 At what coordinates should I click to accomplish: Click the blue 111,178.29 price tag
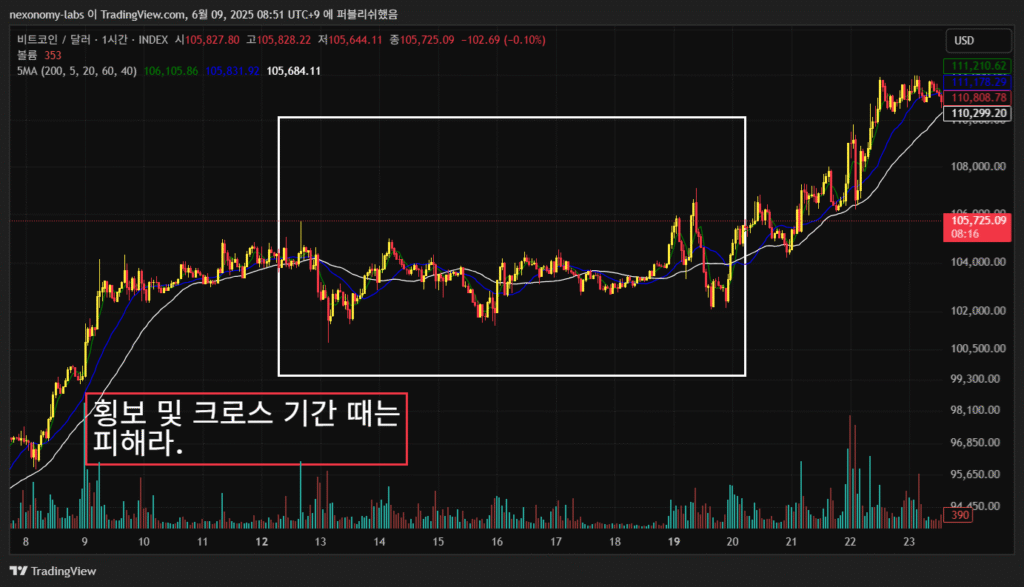coord(978,82)
